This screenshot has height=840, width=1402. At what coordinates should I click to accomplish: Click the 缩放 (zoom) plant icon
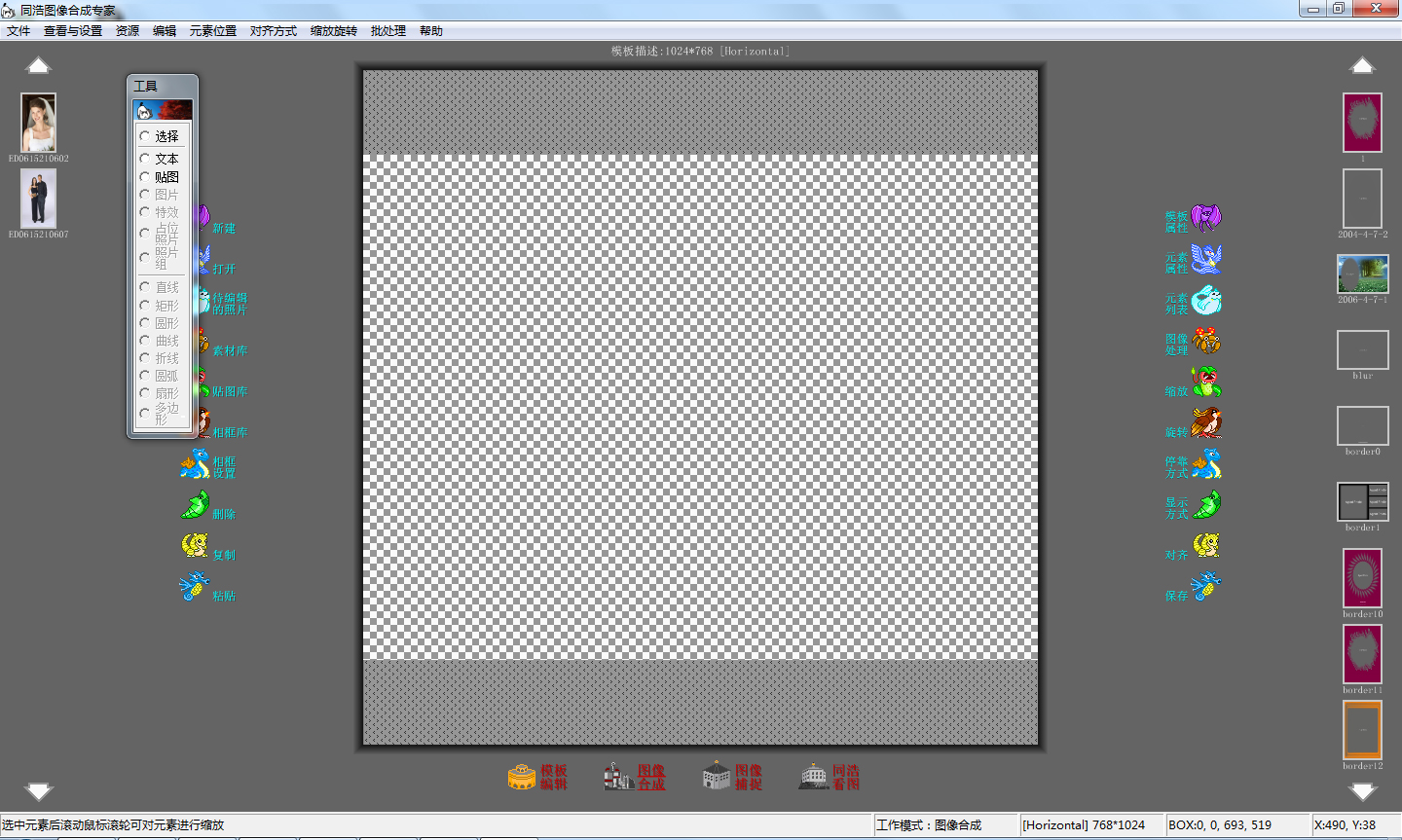(1206, 383)
